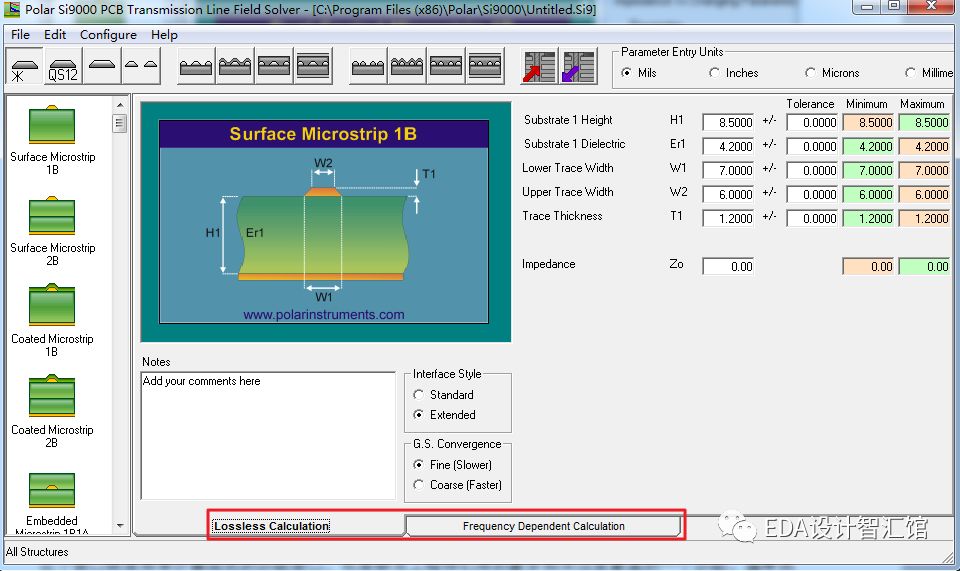Image resolution: width=960 pixels, height=571 pixels.
Task: Set units to Inches
Action: (x=733, y=73)
